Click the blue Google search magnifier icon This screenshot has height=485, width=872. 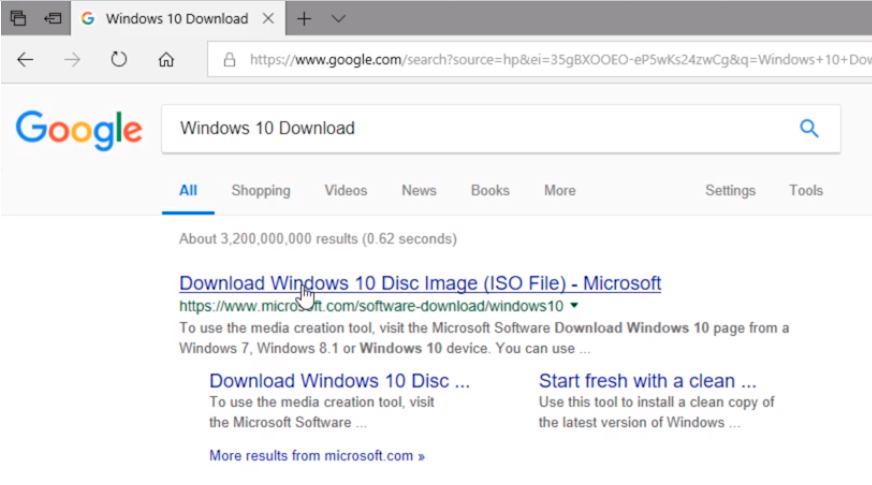pos(809,128)
